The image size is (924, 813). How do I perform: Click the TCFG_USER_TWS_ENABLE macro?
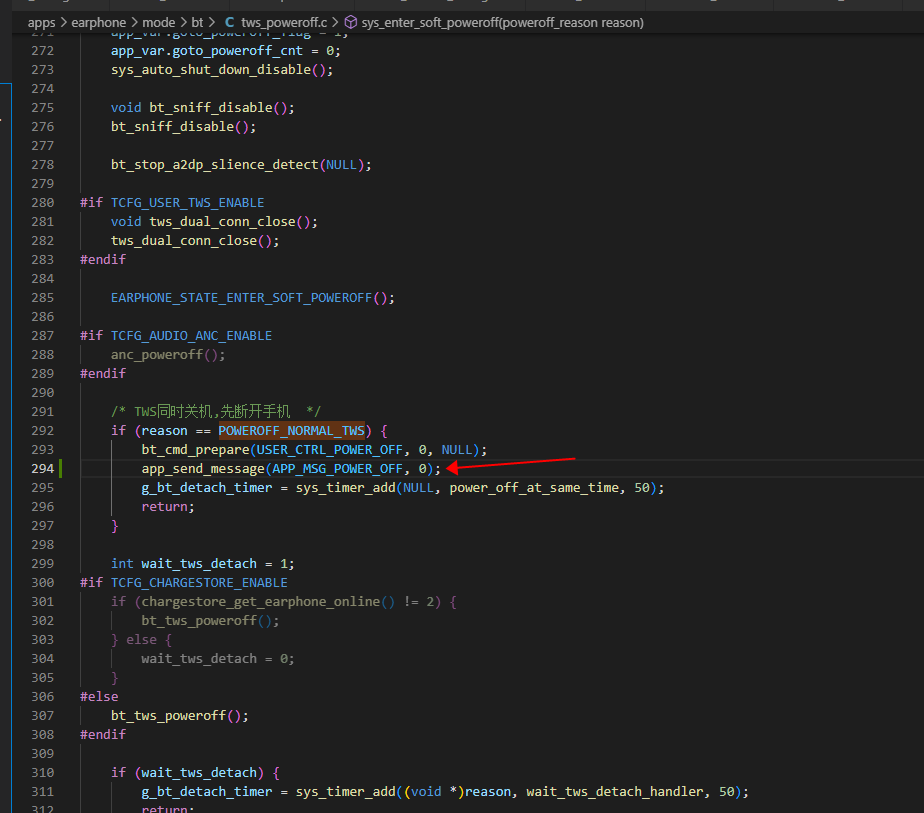(x=187, y=203)
